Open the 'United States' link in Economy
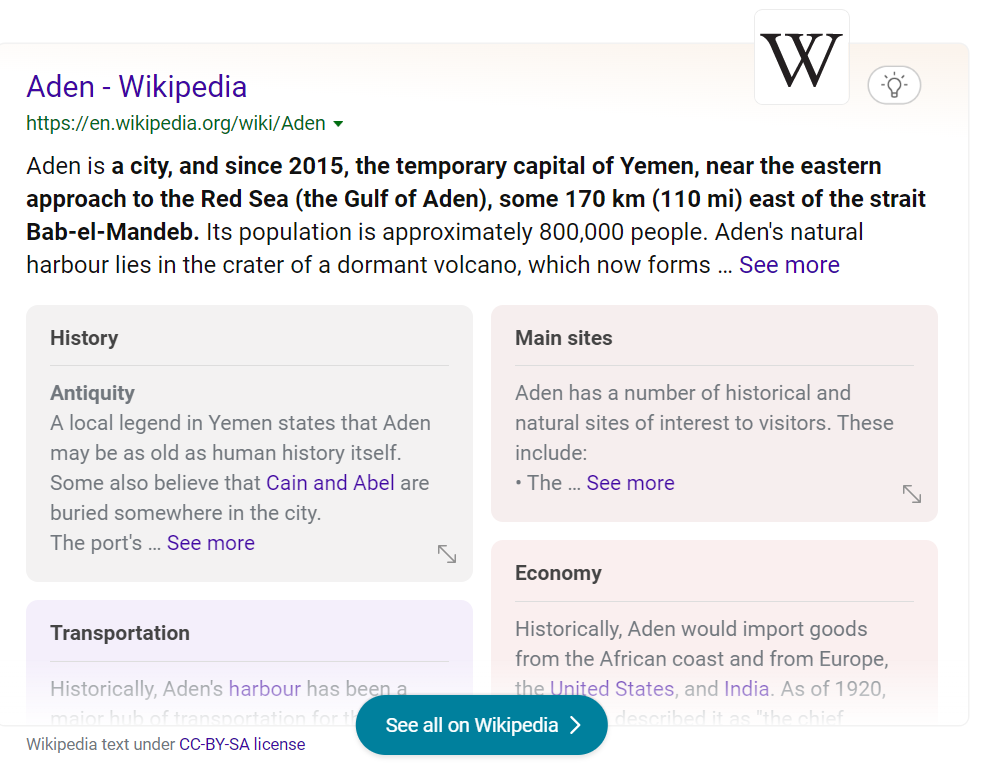The image size is (986, 768). [x=612, y=689]
